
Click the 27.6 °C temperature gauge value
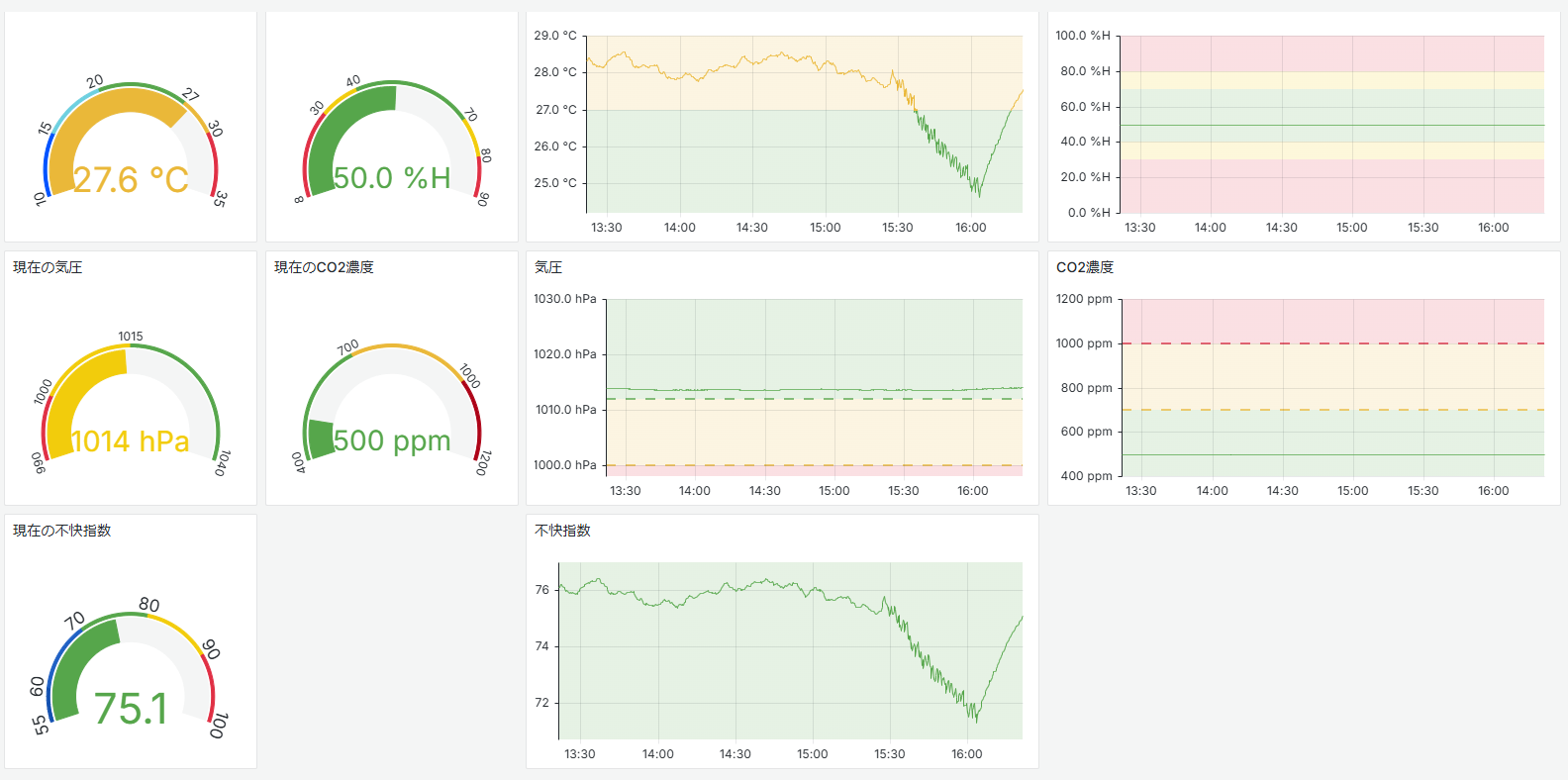pos(131,180)
